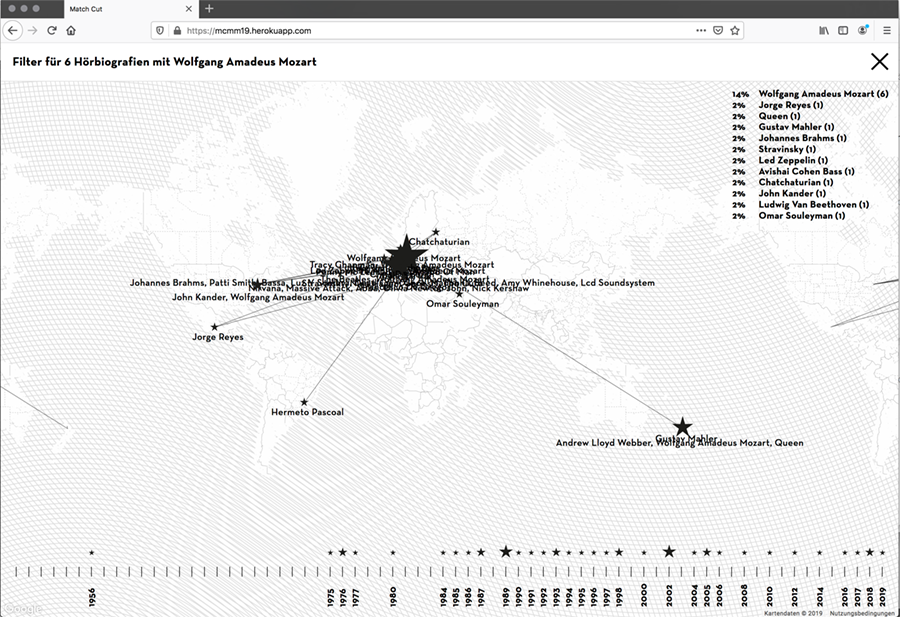
Task: Click the 'John Kander, Wolfgang Amadeus Mozart' map label
Action: coord(258,297)
